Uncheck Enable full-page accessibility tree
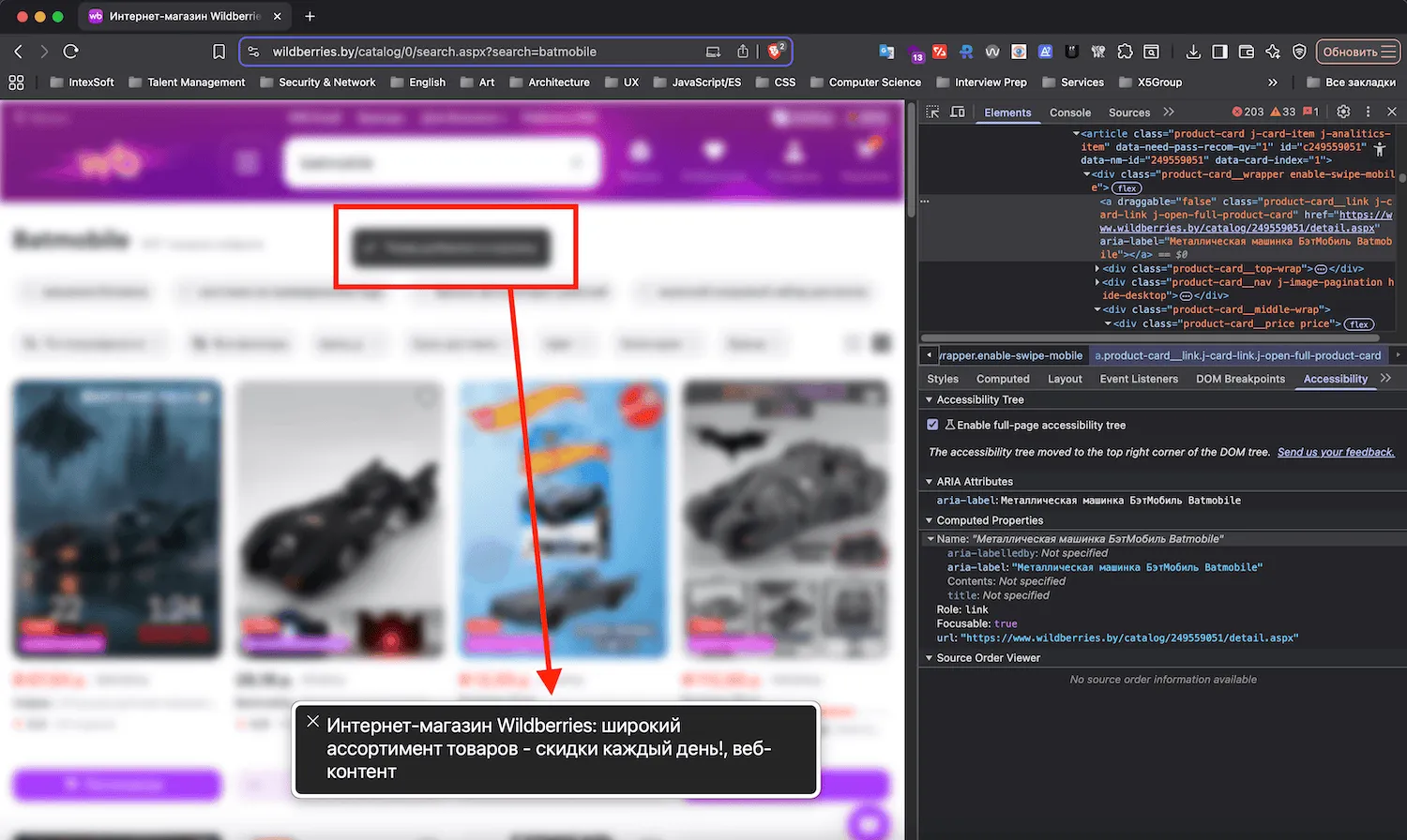1407x840 pixels. point(932,425)
